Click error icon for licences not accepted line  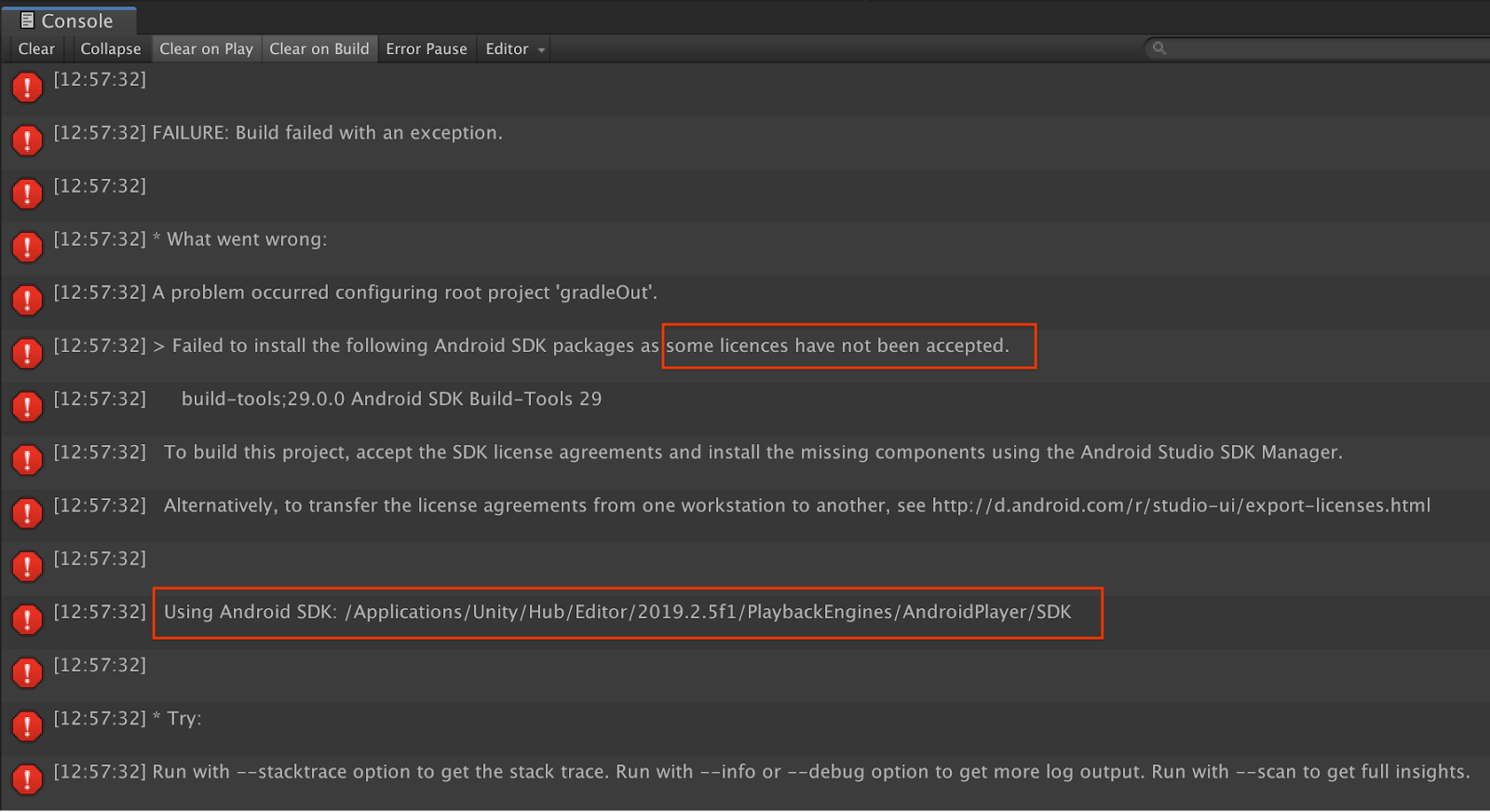[x=27, y=353]
